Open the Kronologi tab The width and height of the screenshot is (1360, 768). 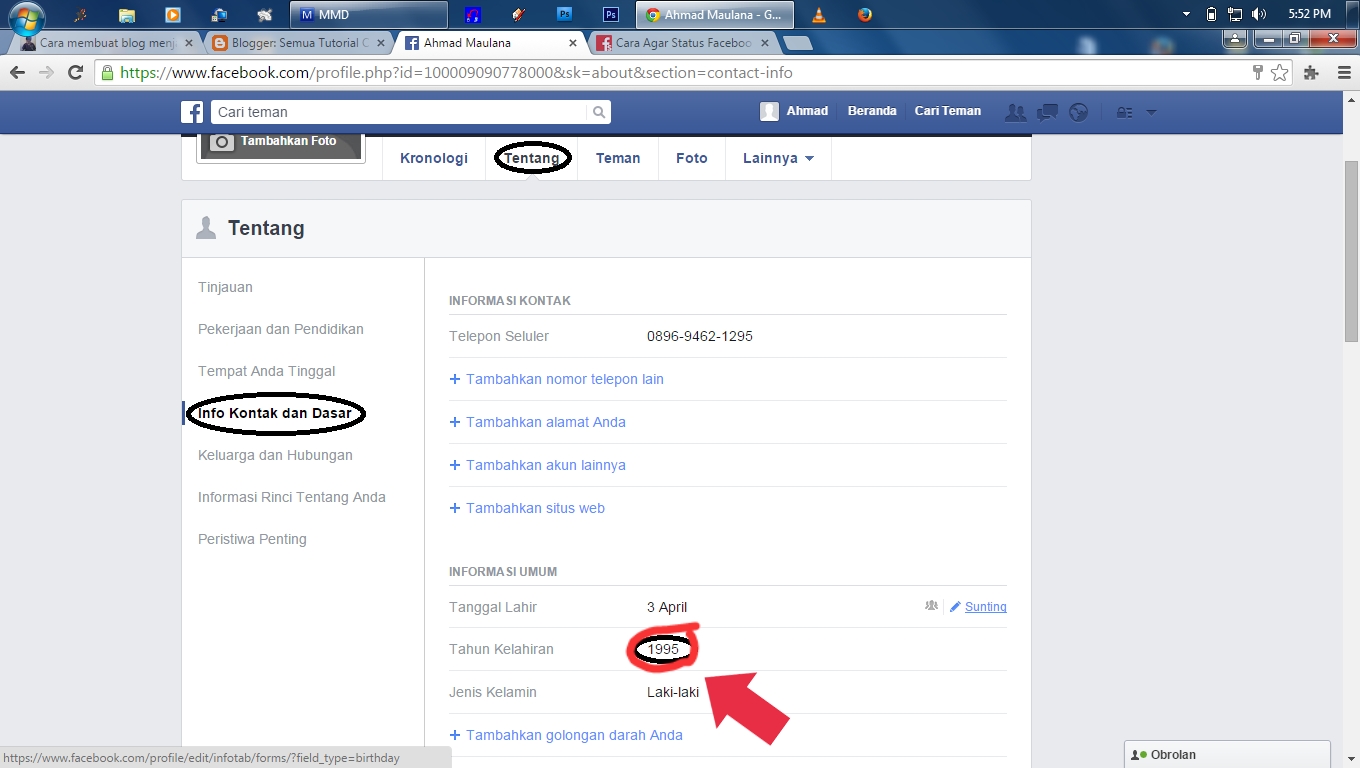(x=434, y=158)
